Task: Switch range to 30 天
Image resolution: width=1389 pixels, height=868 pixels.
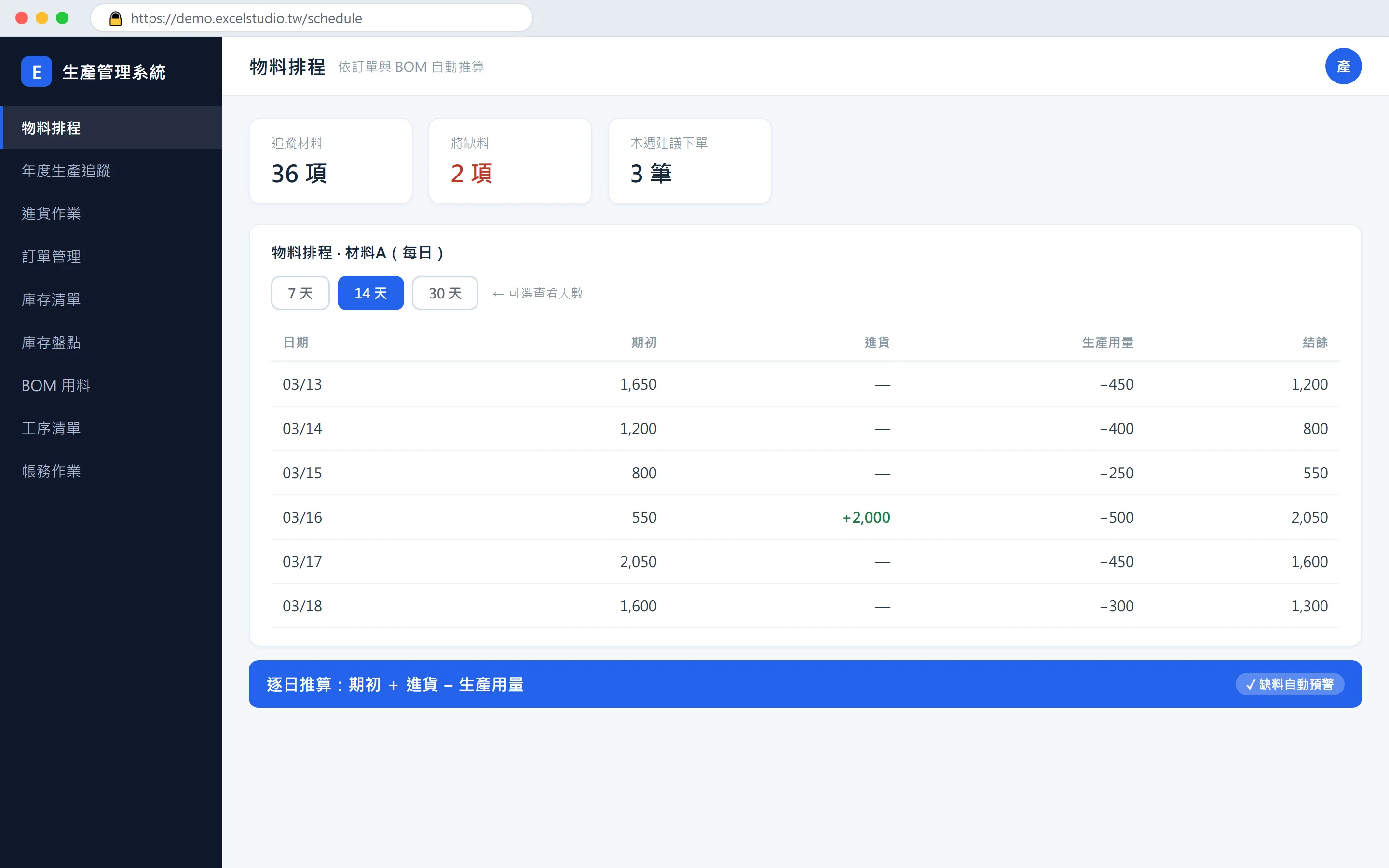Action: 445,293
